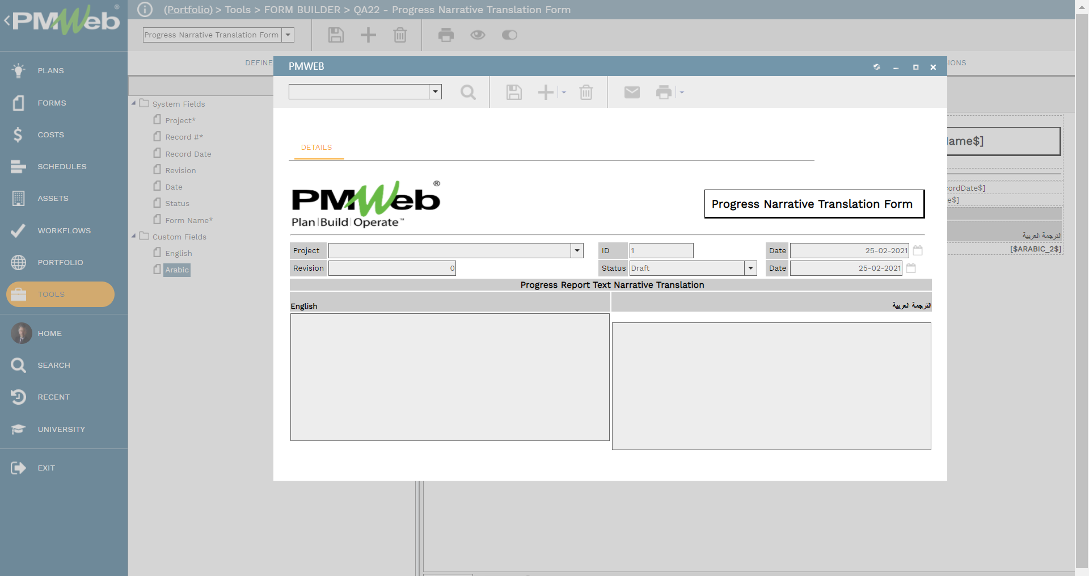Select the Project* system field

tap(180, 120)
